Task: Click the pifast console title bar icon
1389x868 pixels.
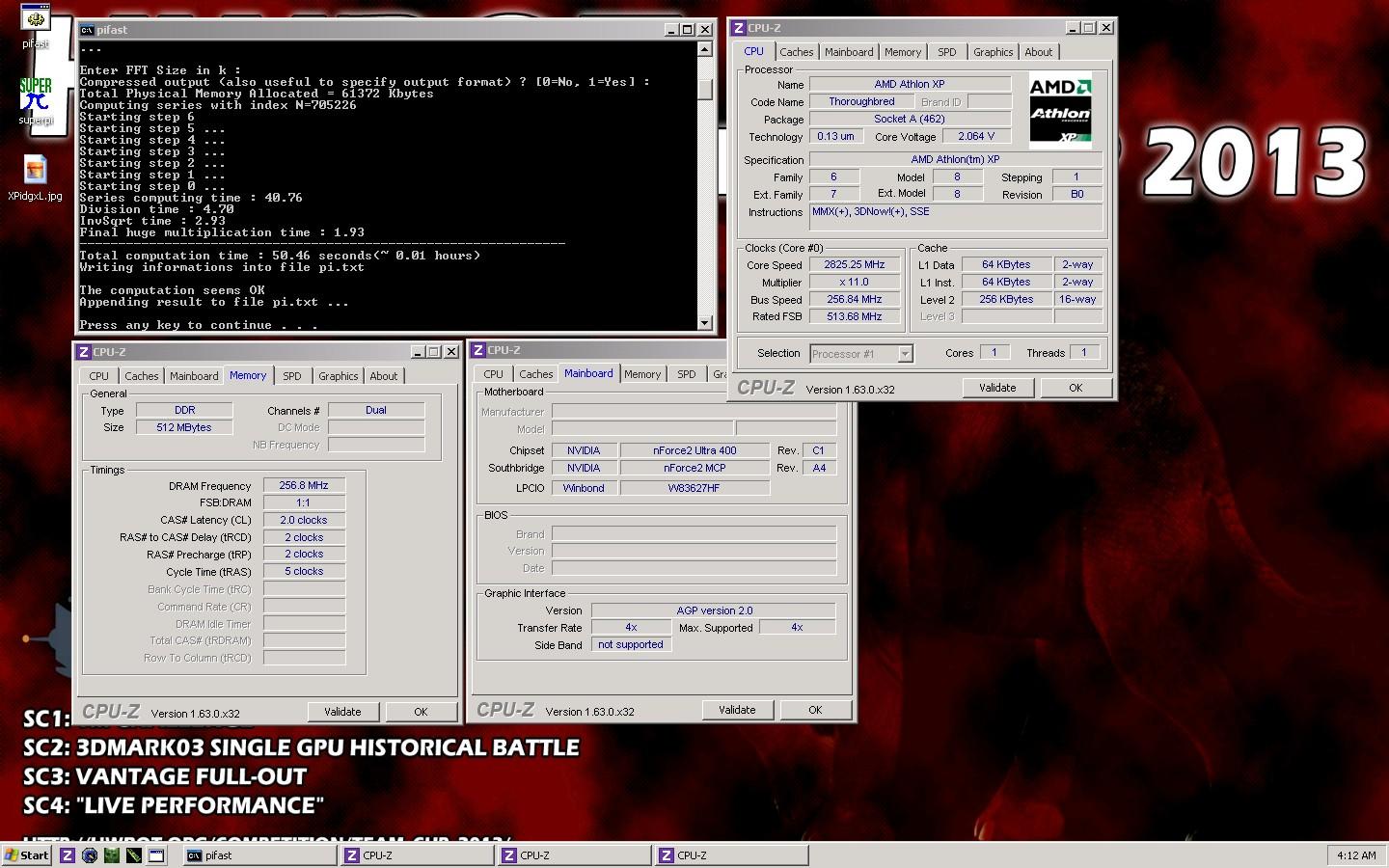Action: [x=87, y=30]
